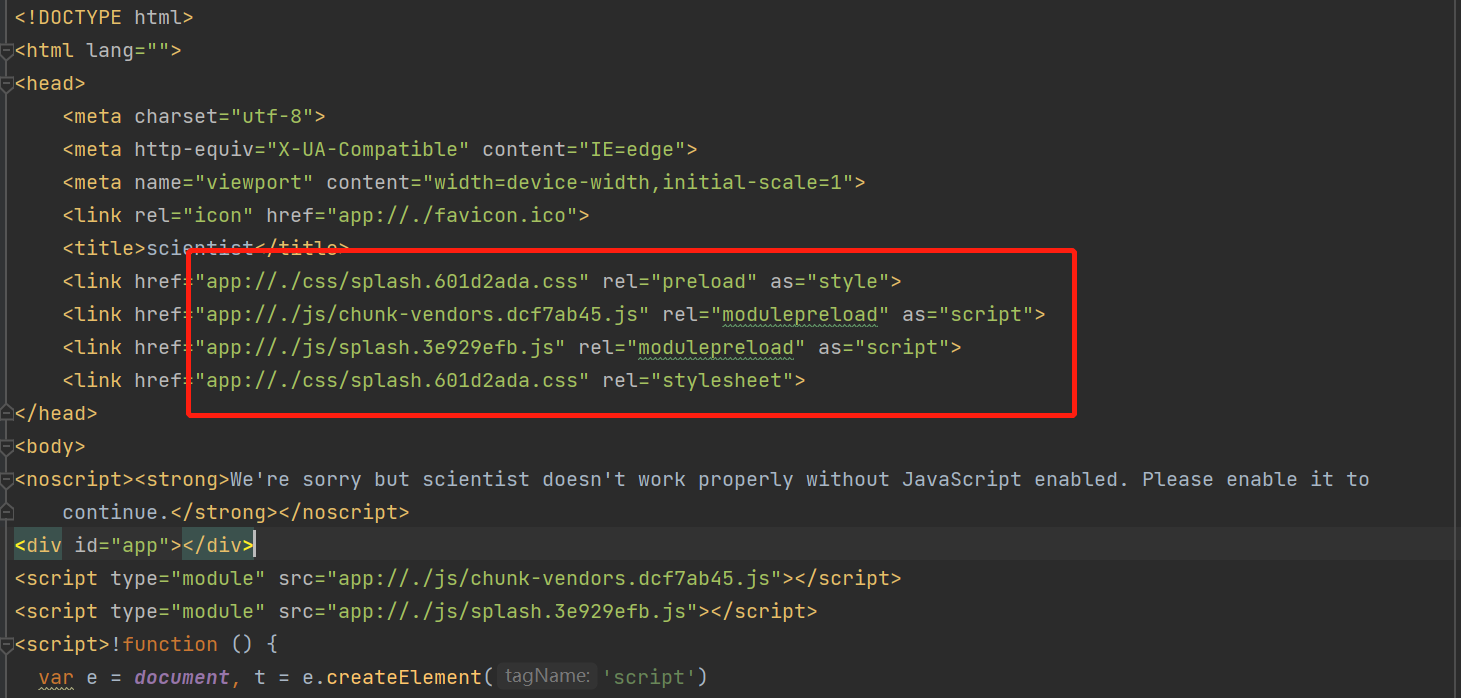
Task: Collapse the <noscript> block fold arrow
Action: click(x=7, y=479)
